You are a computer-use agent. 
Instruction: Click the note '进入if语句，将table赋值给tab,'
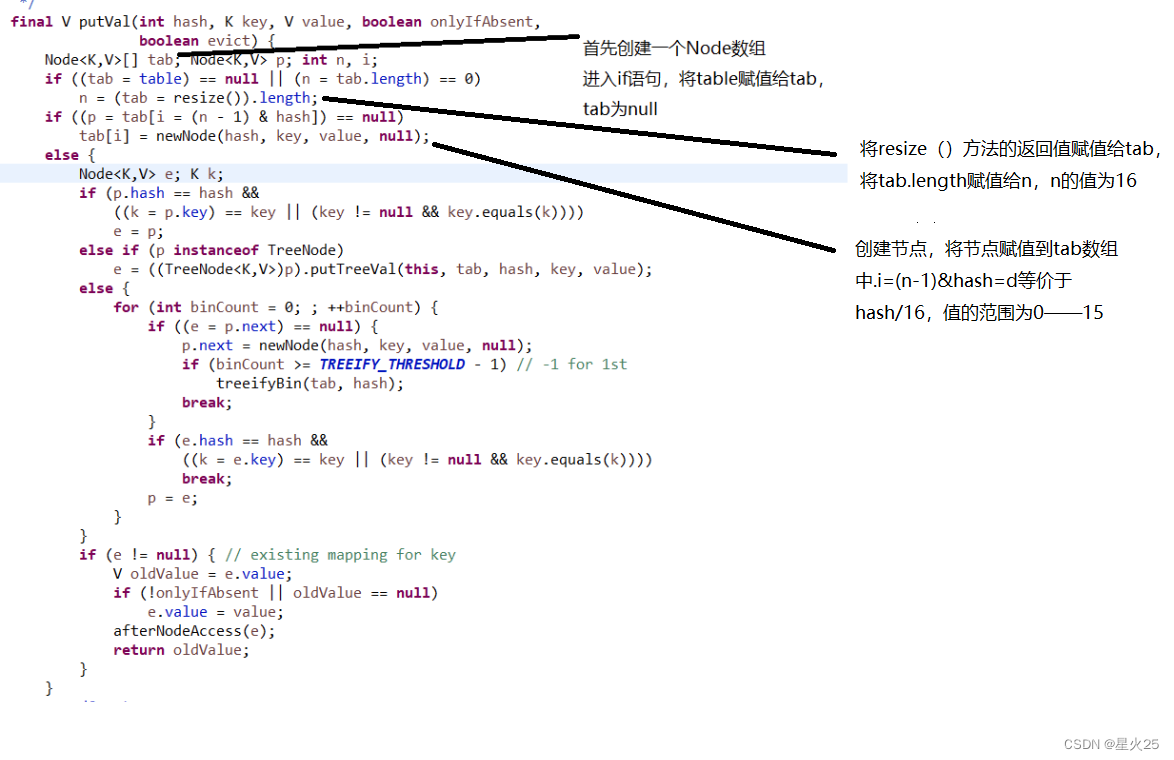pos(704,79)
